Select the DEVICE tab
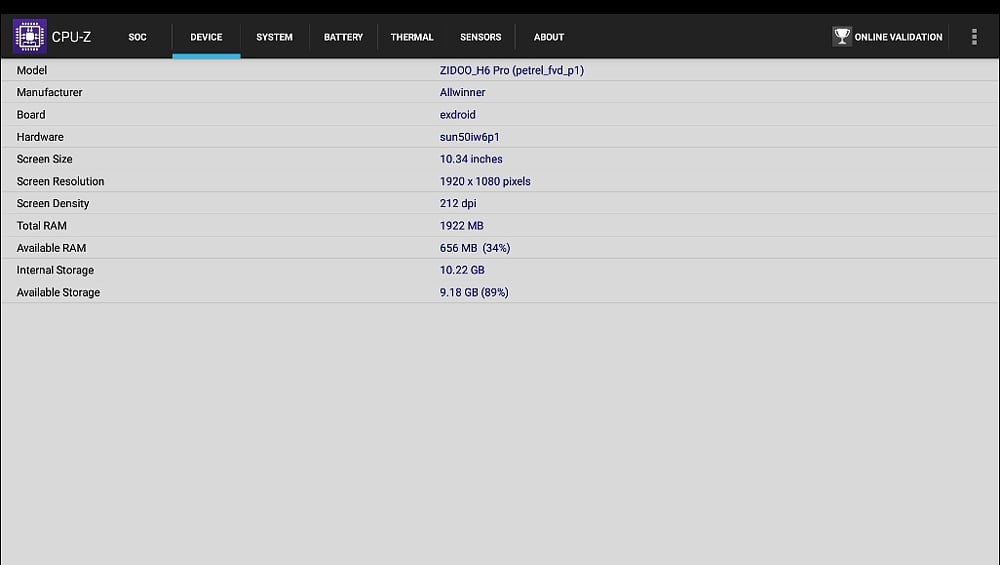The width and height of the screenshot is (1000, 565). coord(206,37)
